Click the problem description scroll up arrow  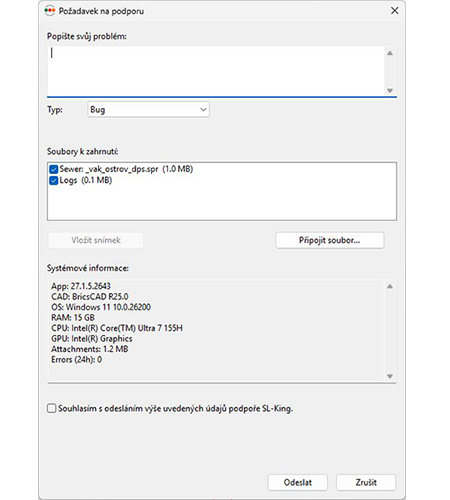point(390,53)
